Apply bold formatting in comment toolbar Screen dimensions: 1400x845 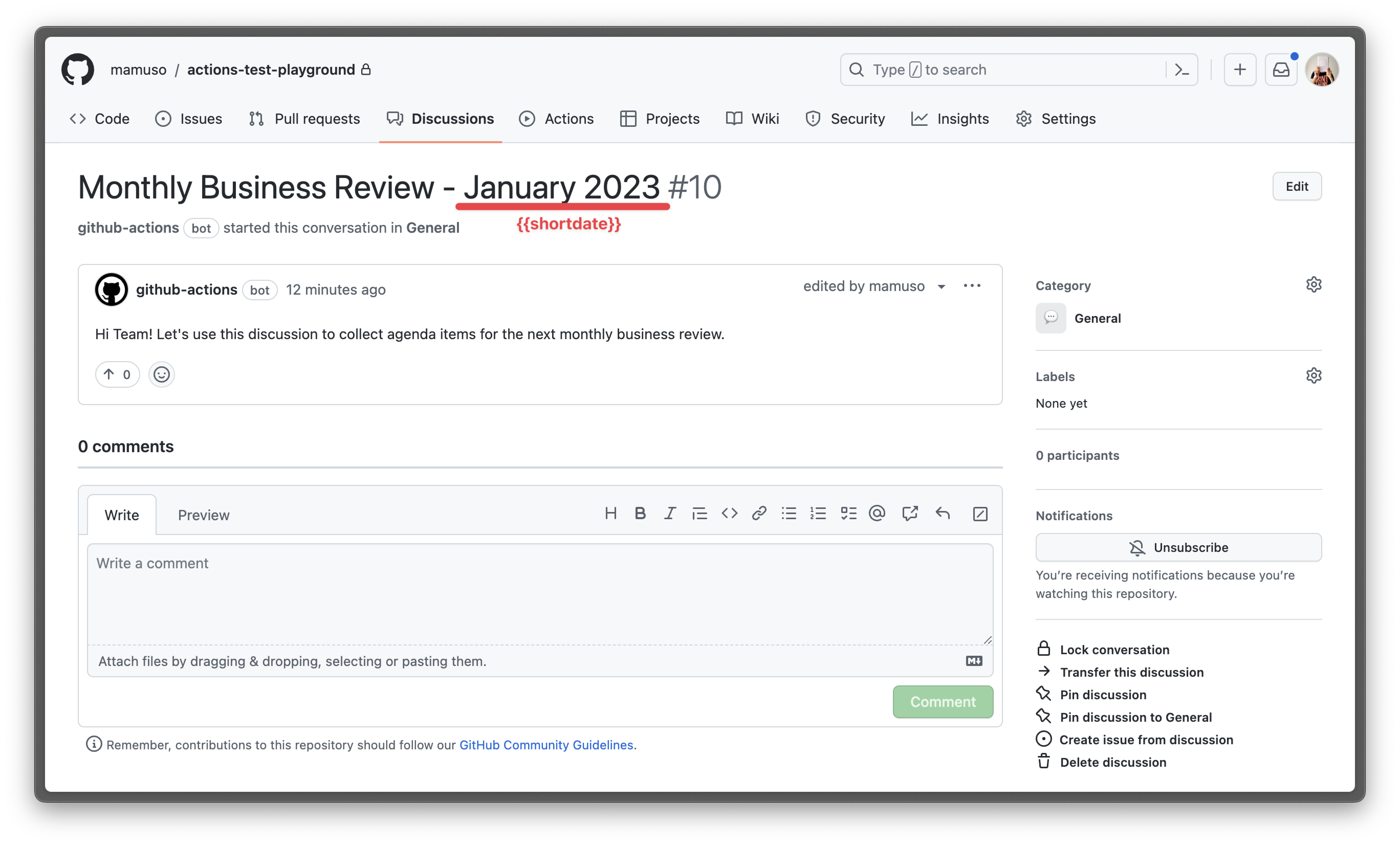[x=640, y=514]
